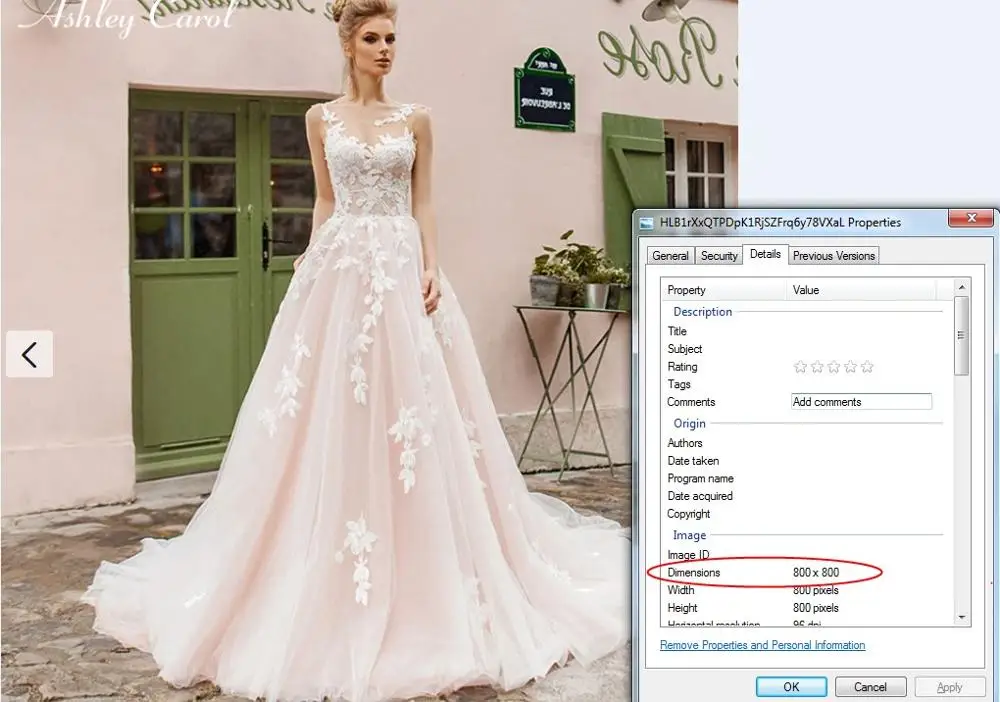Switch to the Security tab

click(719, 256)
